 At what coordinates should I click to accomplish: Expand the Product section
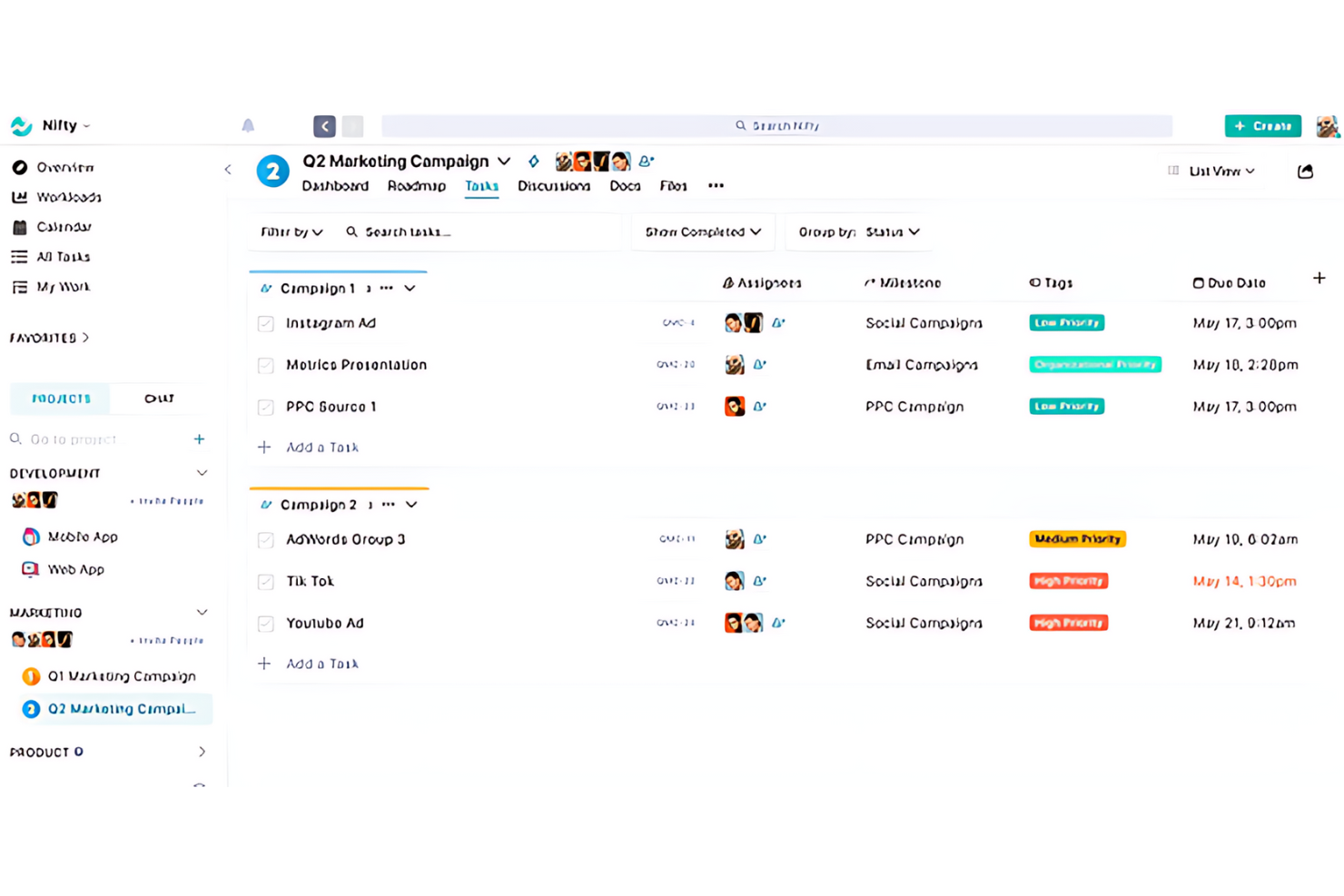click(x=202, y=753)
